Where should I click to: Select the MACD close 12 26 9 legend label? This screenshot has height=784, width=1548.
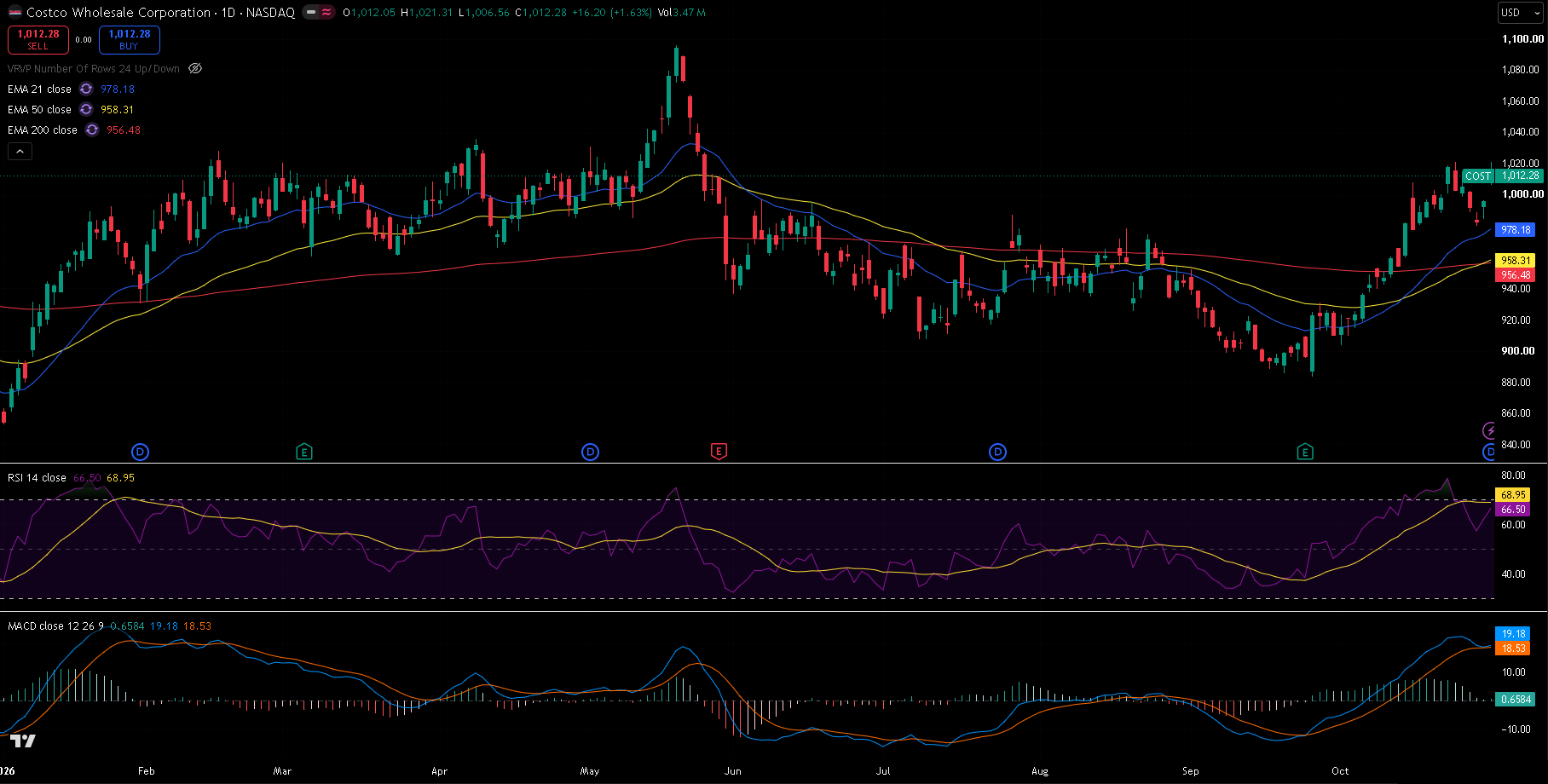click(x=55, y=625)
